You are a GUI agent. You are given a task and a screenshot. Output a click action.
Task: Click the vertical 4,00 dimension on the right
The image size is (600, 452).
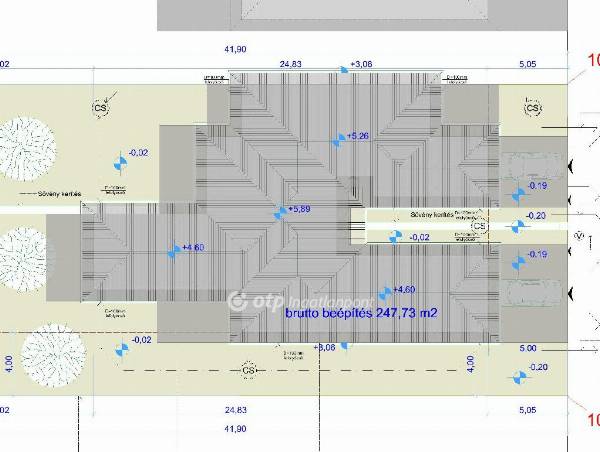(x=471, y=363)
